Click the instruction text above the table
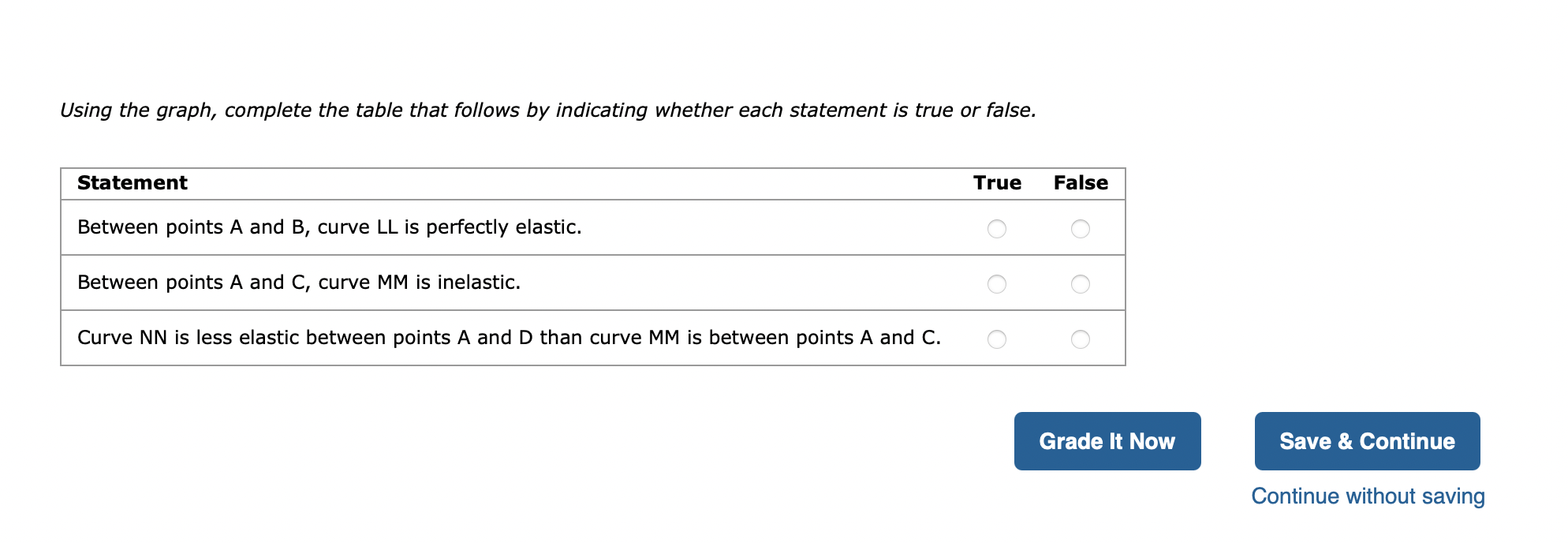This screenshot has height=543, width=1568. pos(548,110)
